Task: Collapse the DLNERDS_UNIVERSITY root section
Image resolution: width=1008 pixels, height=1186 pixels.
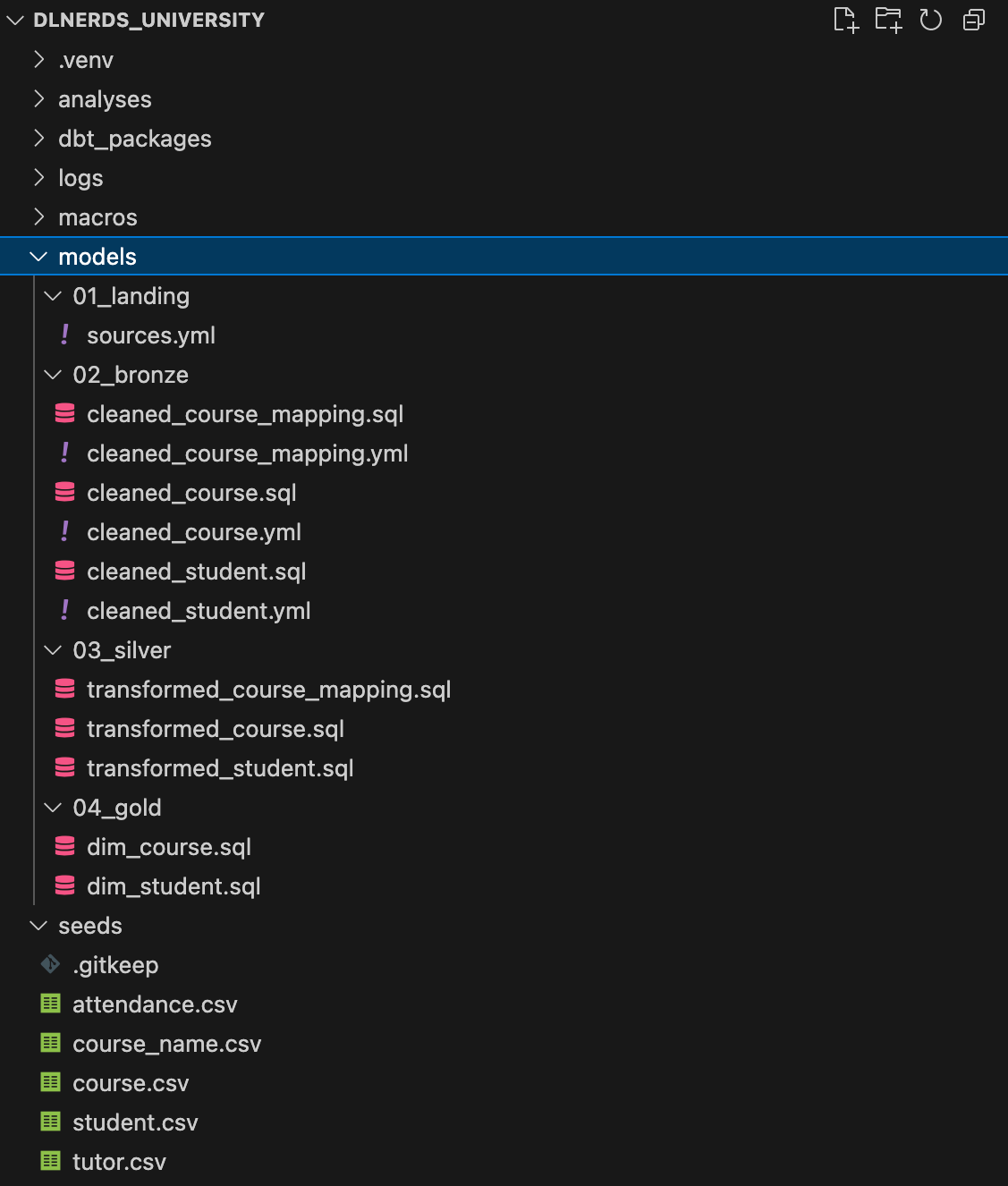Action: [15, 20]
